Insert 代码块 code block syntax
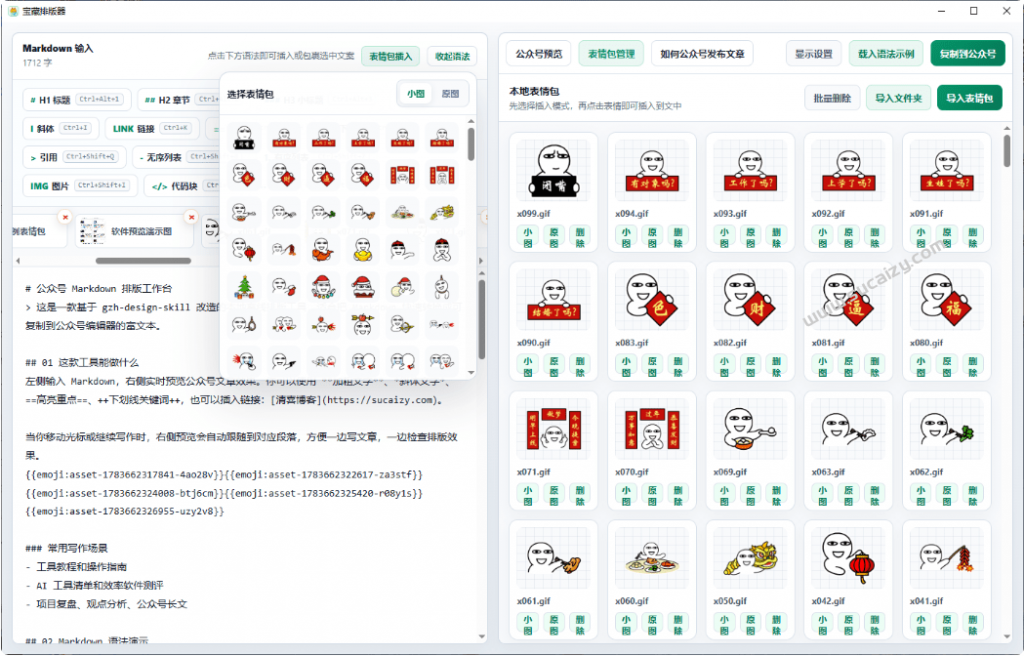The image size is (1024, 656). 182,186
